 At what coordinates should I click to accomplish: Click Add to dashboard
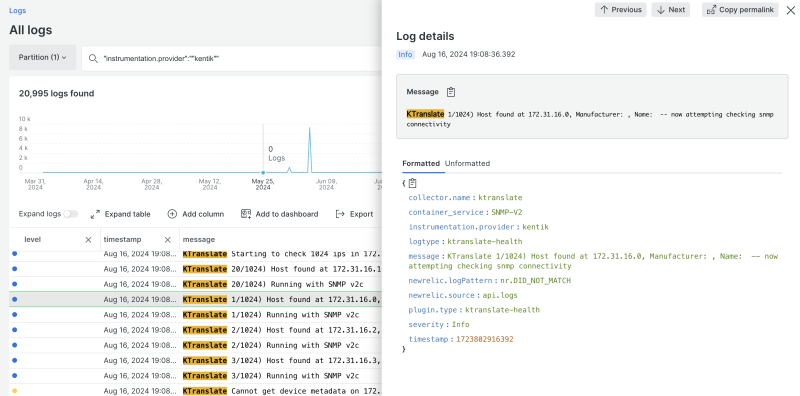point(280,214)
